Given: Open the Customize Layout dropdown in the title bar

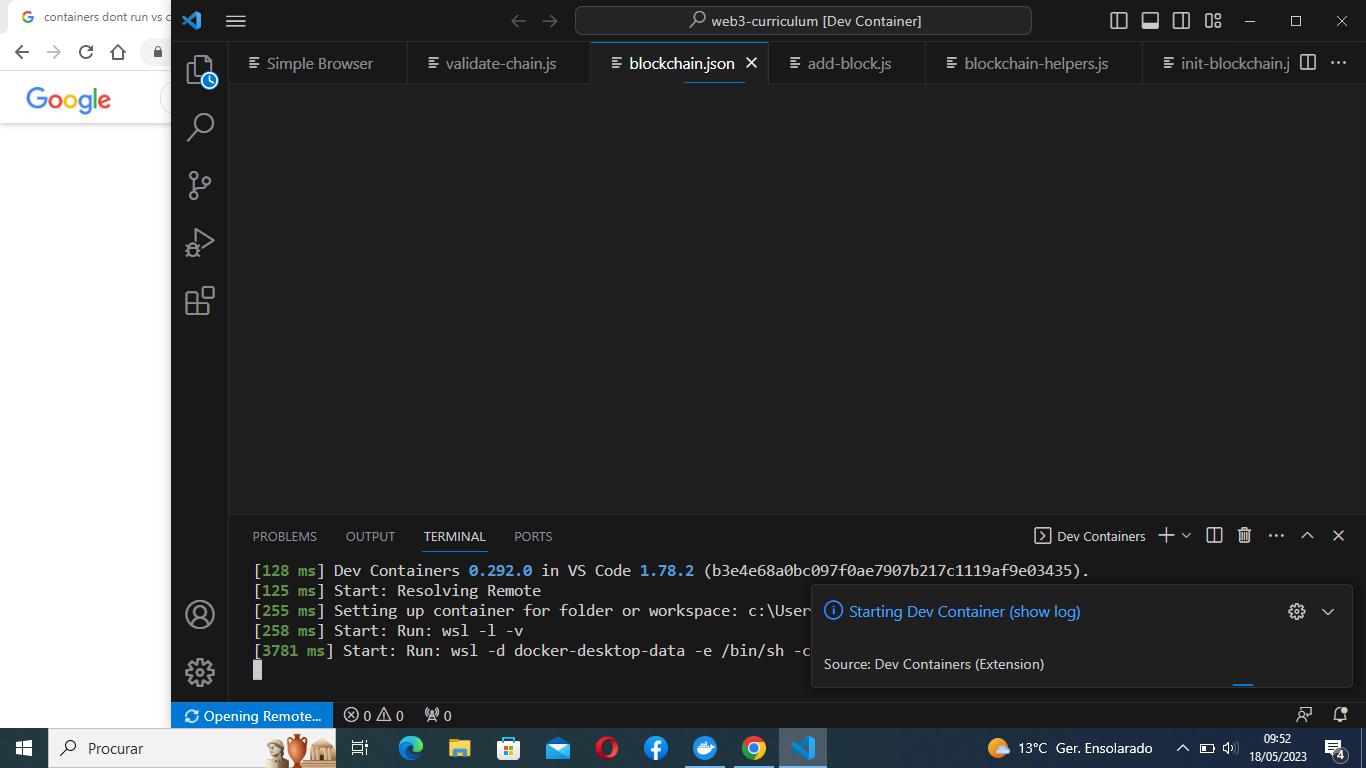Looking at the screenshot, I should tap(1212, 20).
